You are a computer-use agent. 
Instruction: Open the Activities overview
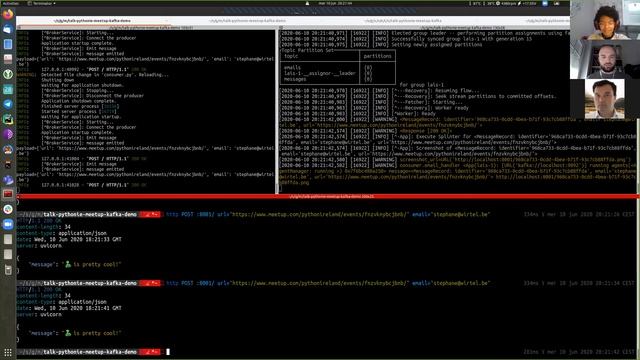point(10,3)
